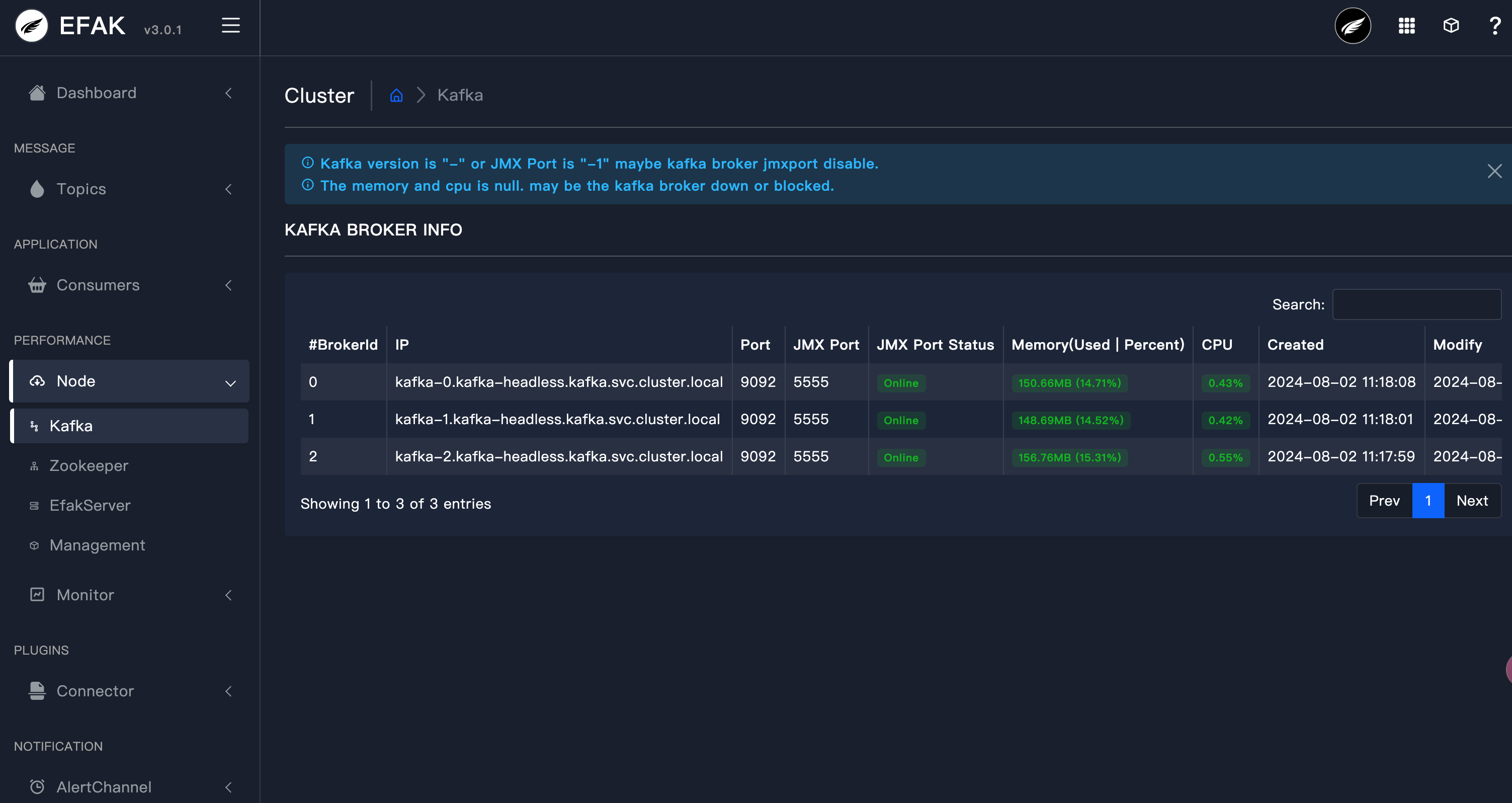Dismiss the blue info alert
The width and height of the screenshot is (1512, 803).
1494,171
